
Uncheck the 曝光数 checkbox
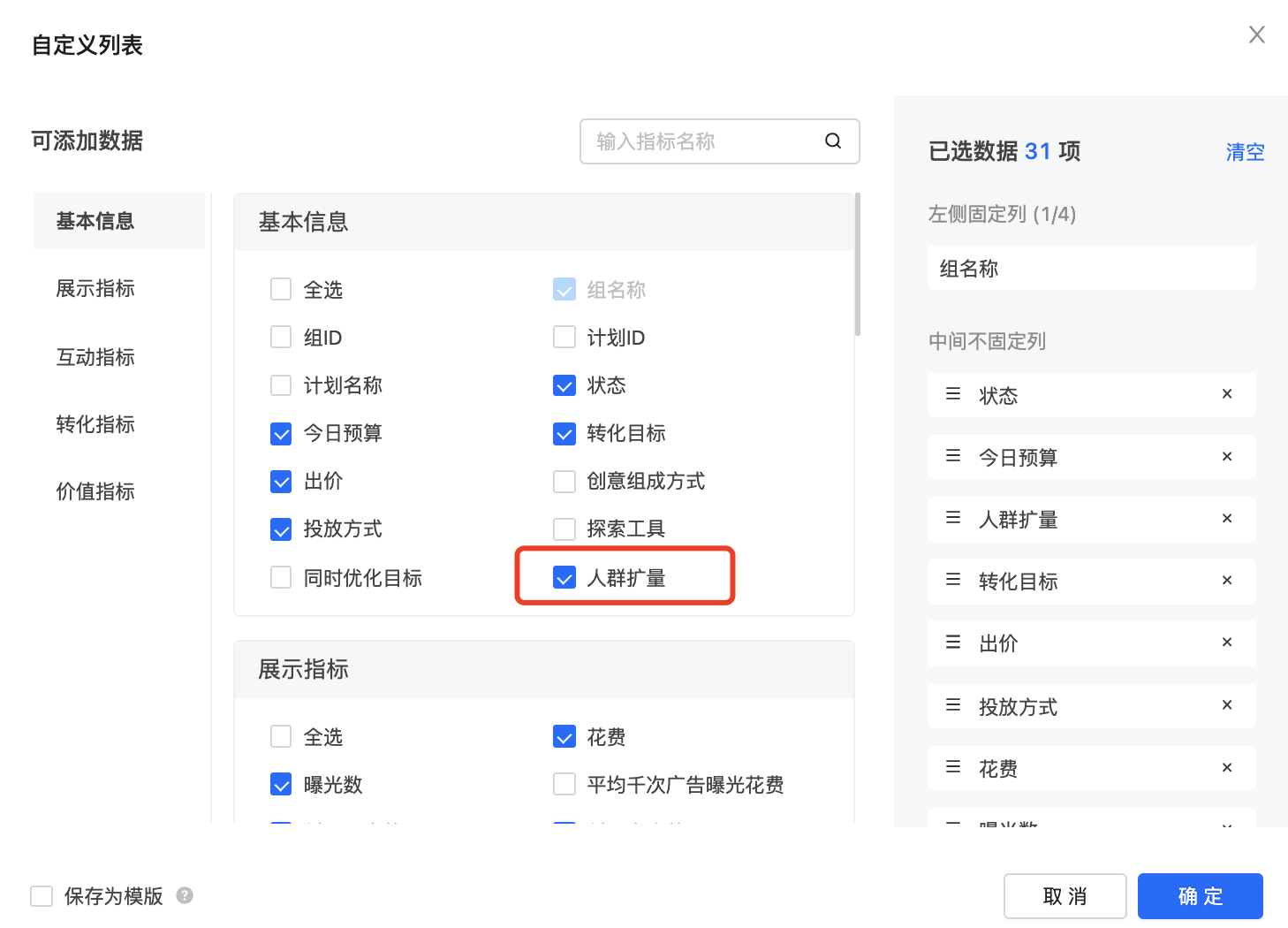point(281,784)
